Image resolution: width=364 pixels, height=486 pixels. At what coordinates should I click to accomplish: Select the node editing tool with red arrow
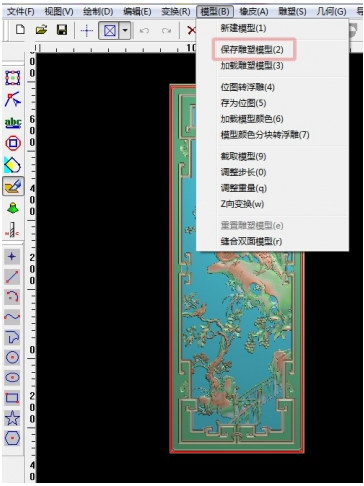(13, 99)
